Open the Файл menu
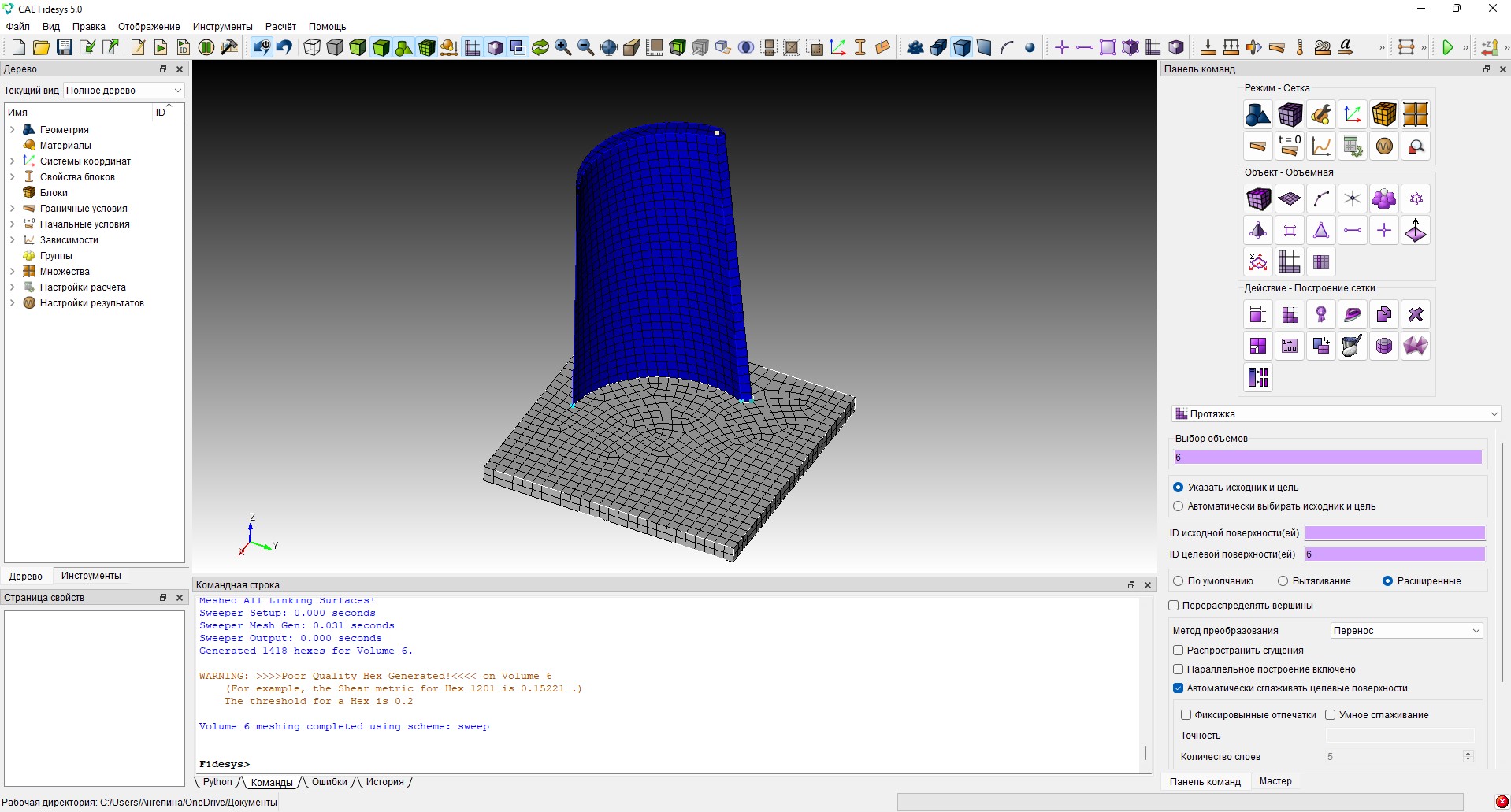This screenshot has width=1511, height=812. (x=18, y=27)
